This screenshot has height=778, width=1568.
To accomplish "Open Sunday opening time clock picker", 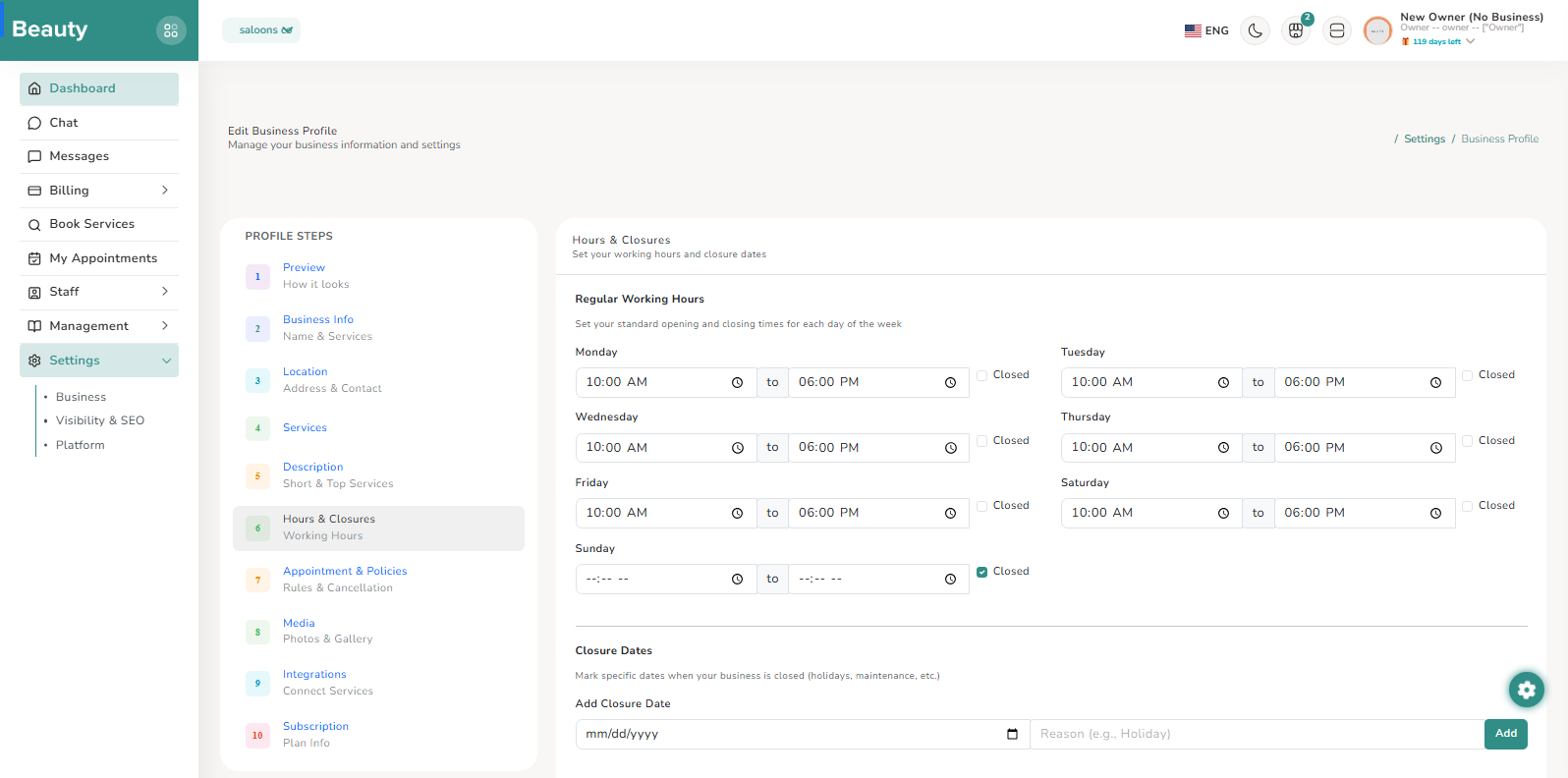I will (737, 579).
